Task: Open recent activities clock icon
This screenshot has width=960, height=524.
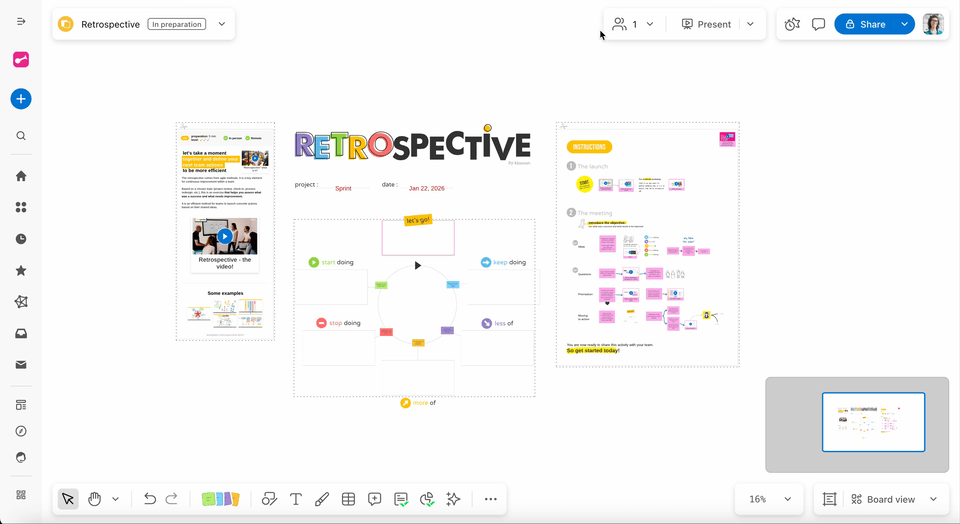Action: pyautogui.click(x=21, y=239)
